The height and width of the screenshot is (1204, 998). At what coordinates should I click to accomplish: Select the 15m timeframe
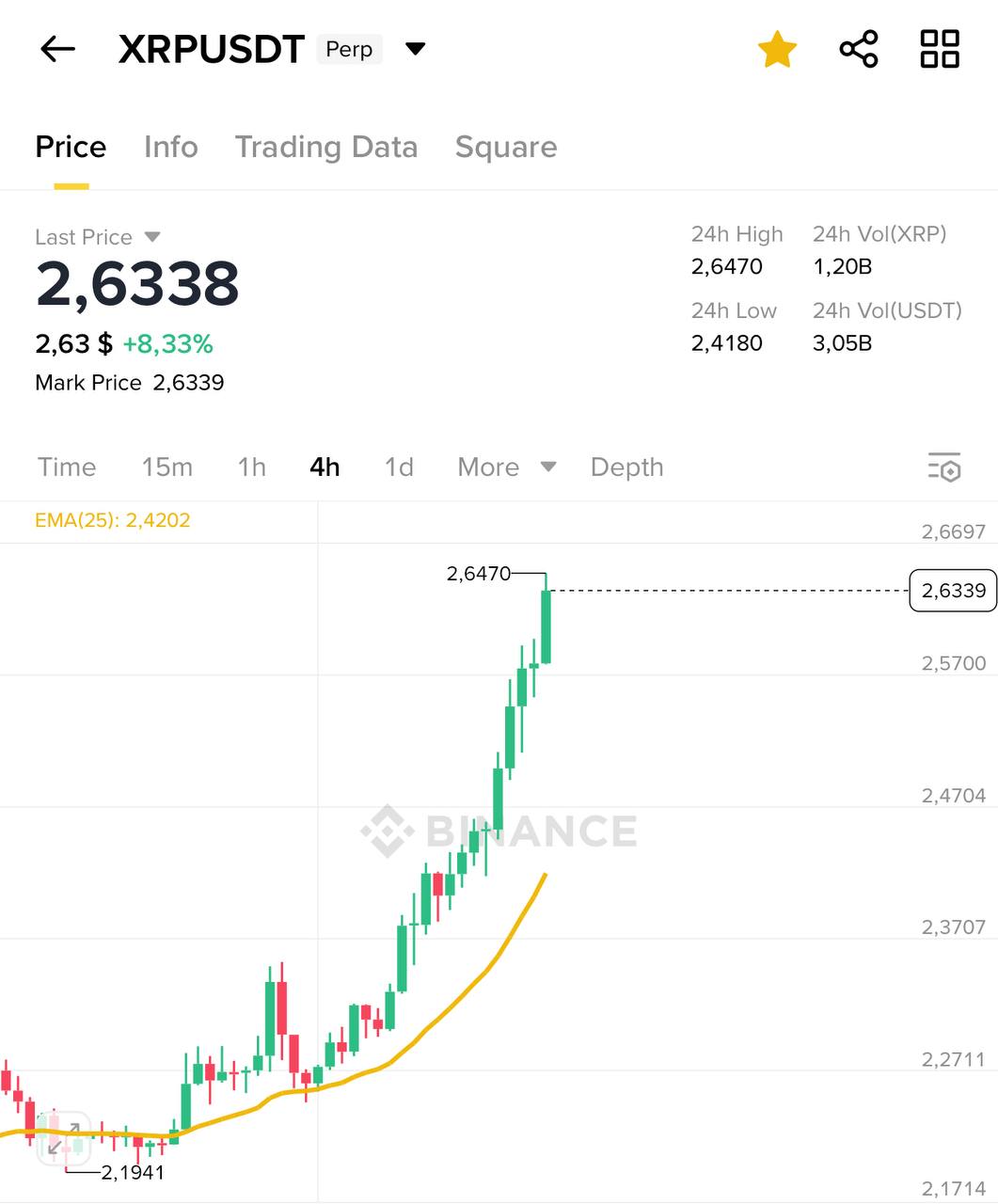click(166, 467)
